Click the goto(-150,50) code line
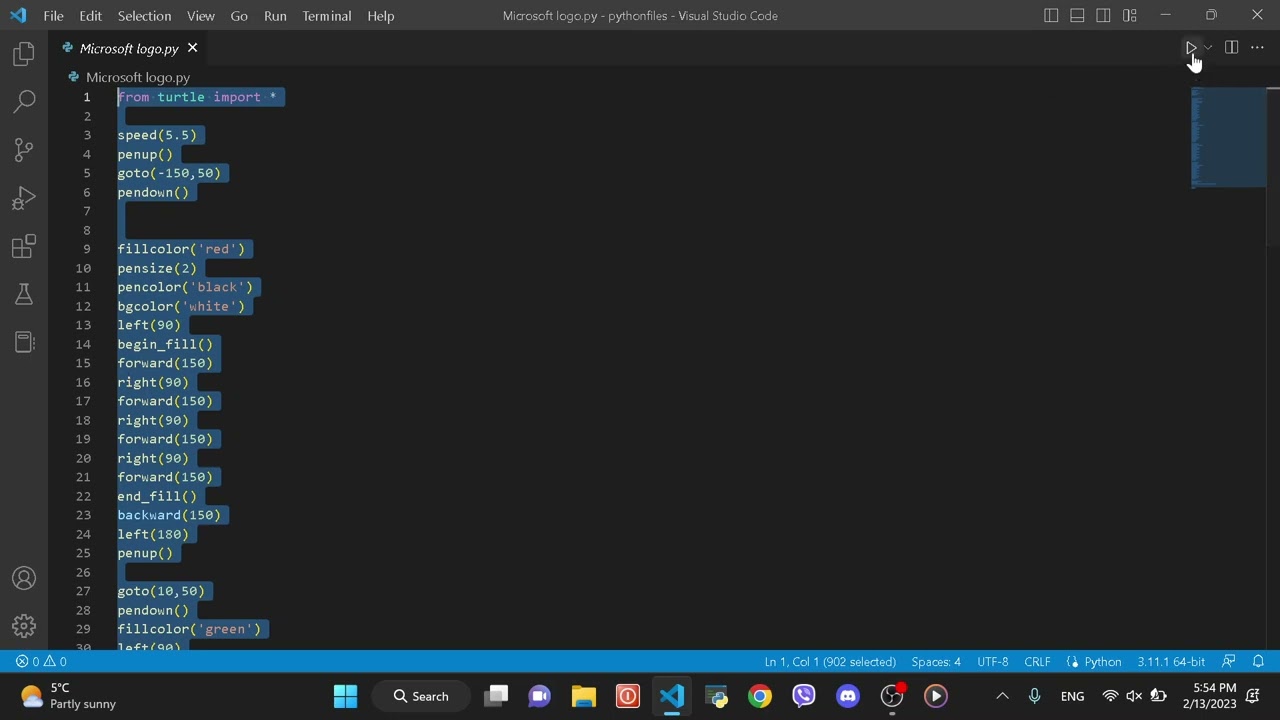The width and height of the screenshot is (1280, 720). pyautogui.click(x=169, y=173)
